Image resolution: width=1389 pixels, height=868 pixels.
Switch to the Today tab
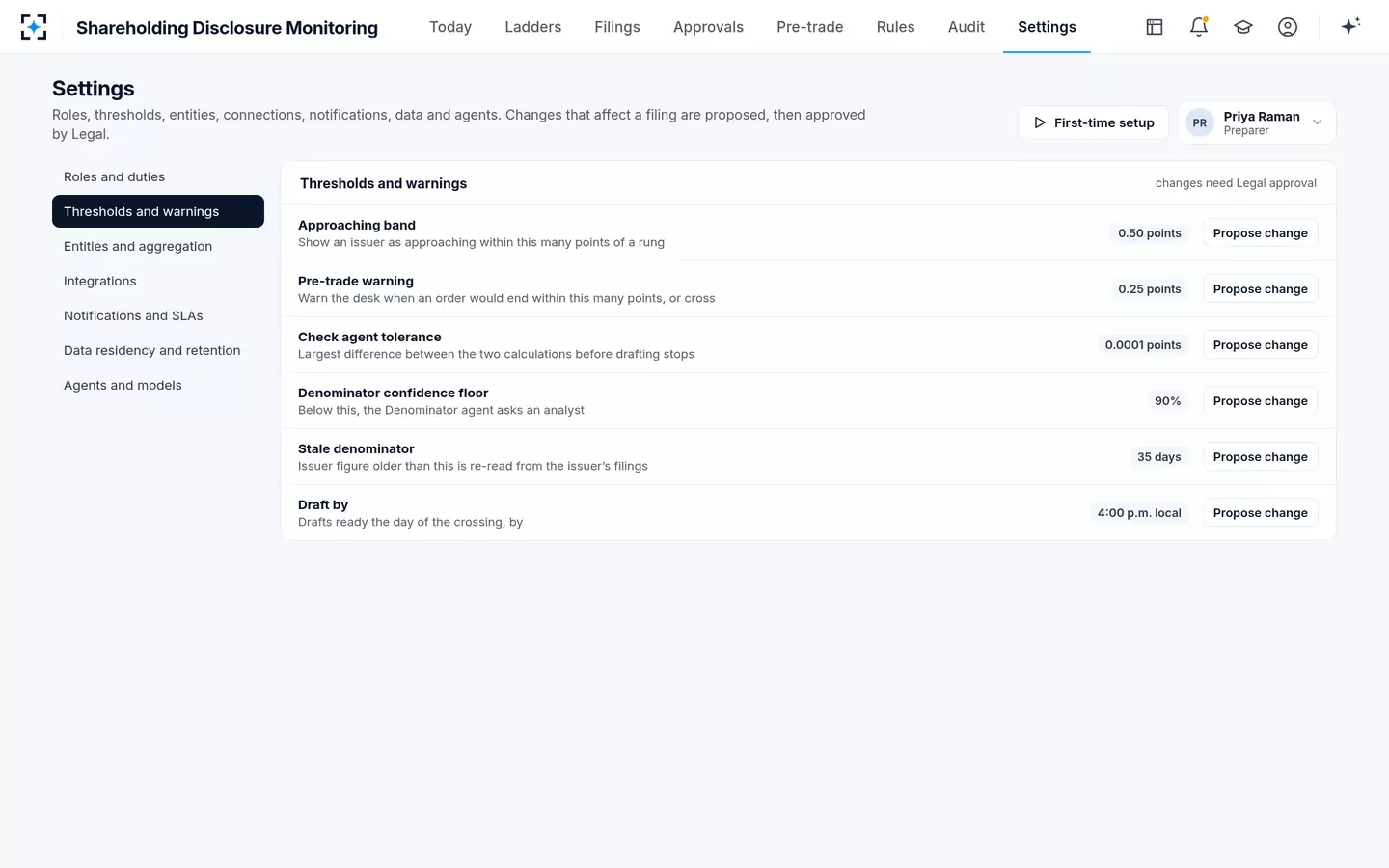[450, 27]
